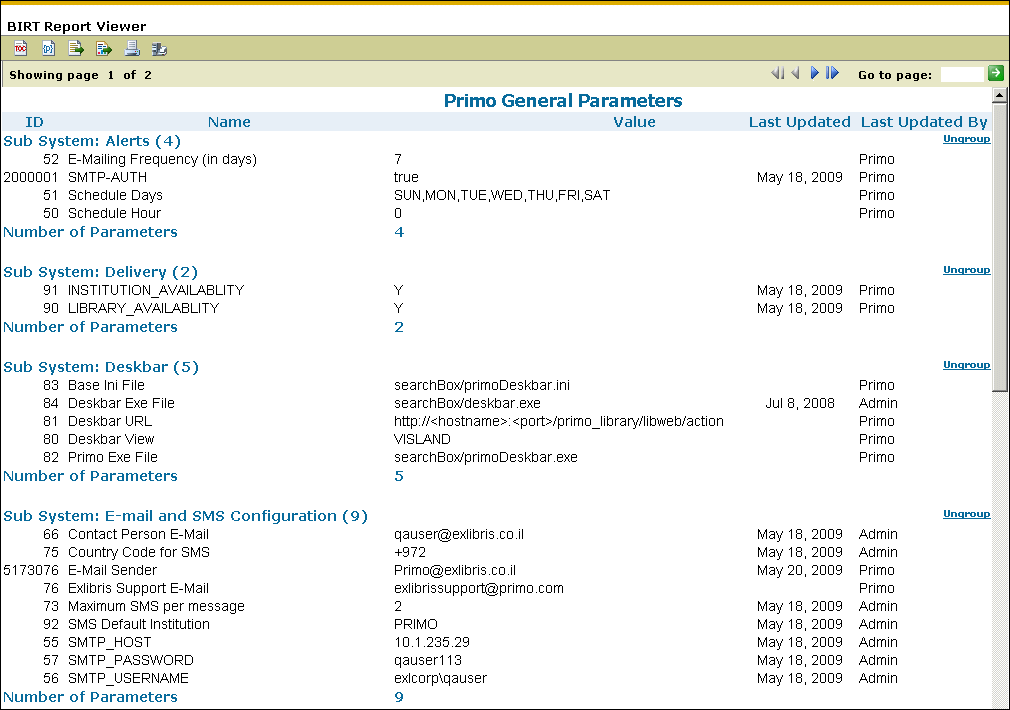1010x710 pixels.
Task: Click the green go-to-page arrow button
Action: 996,73
